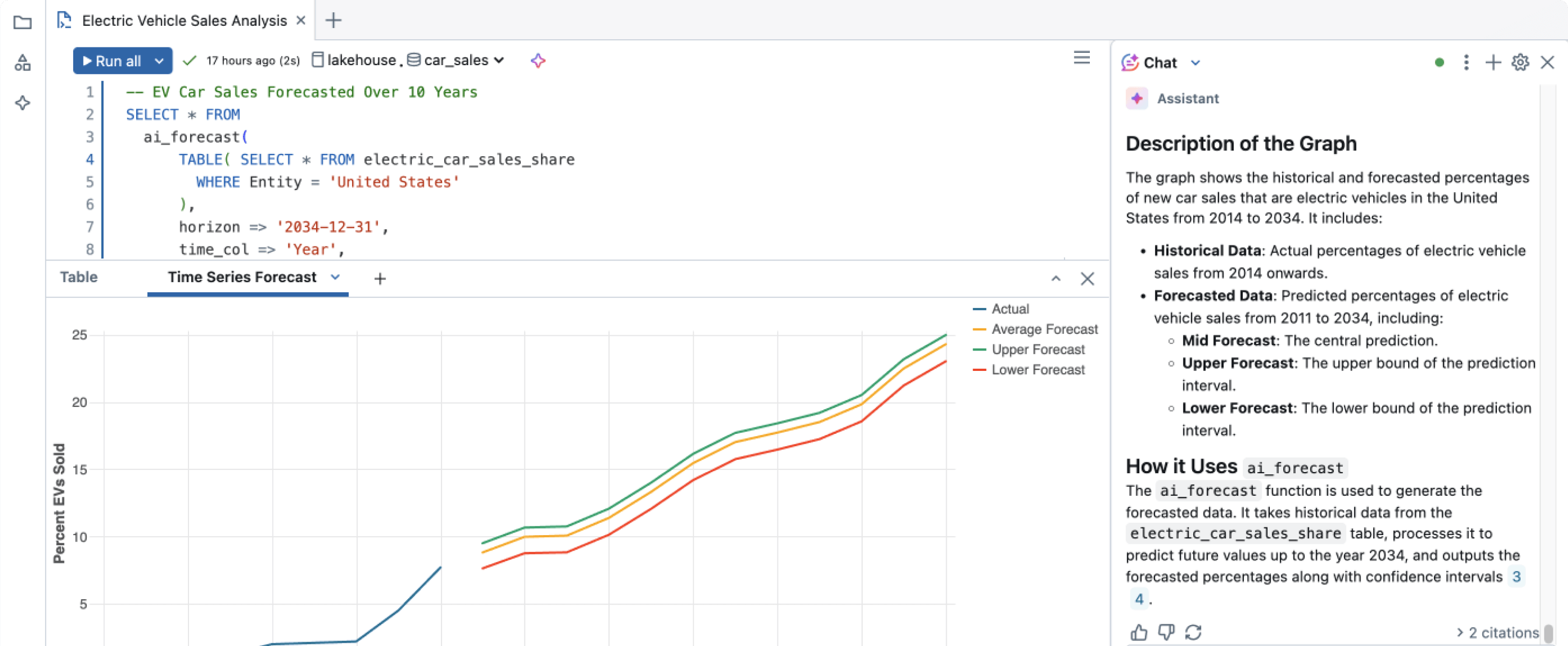Select the Time Series Forecast tab

point(242,277)
